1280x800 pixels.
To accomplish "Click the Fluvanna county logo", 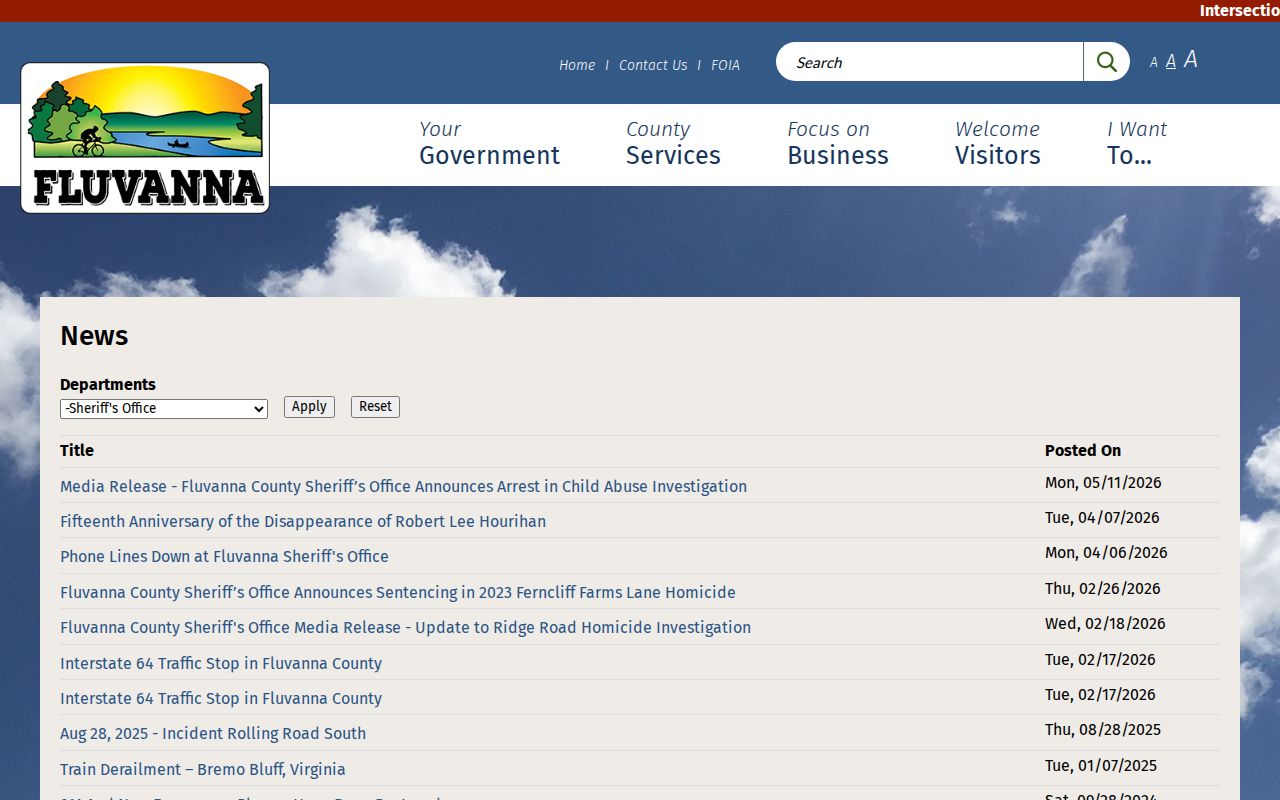I will pos(145,138).
